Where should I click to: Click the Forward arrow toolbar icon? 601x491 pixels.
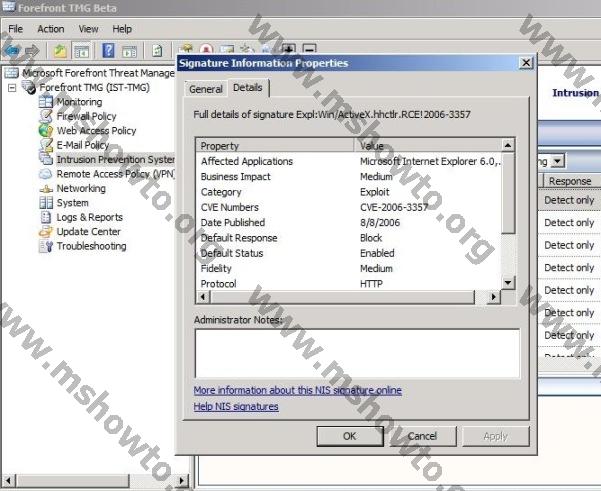pos(32,50)
